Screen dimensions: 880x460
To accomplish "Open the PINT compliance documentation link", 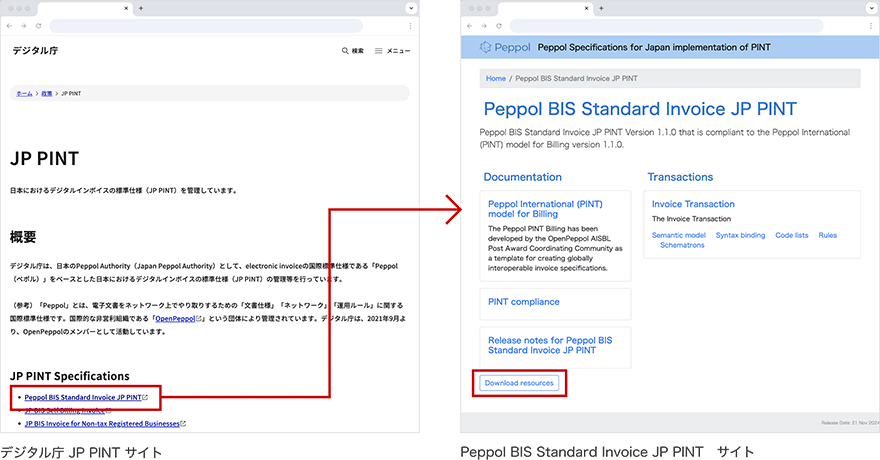I will click(523, 301).
